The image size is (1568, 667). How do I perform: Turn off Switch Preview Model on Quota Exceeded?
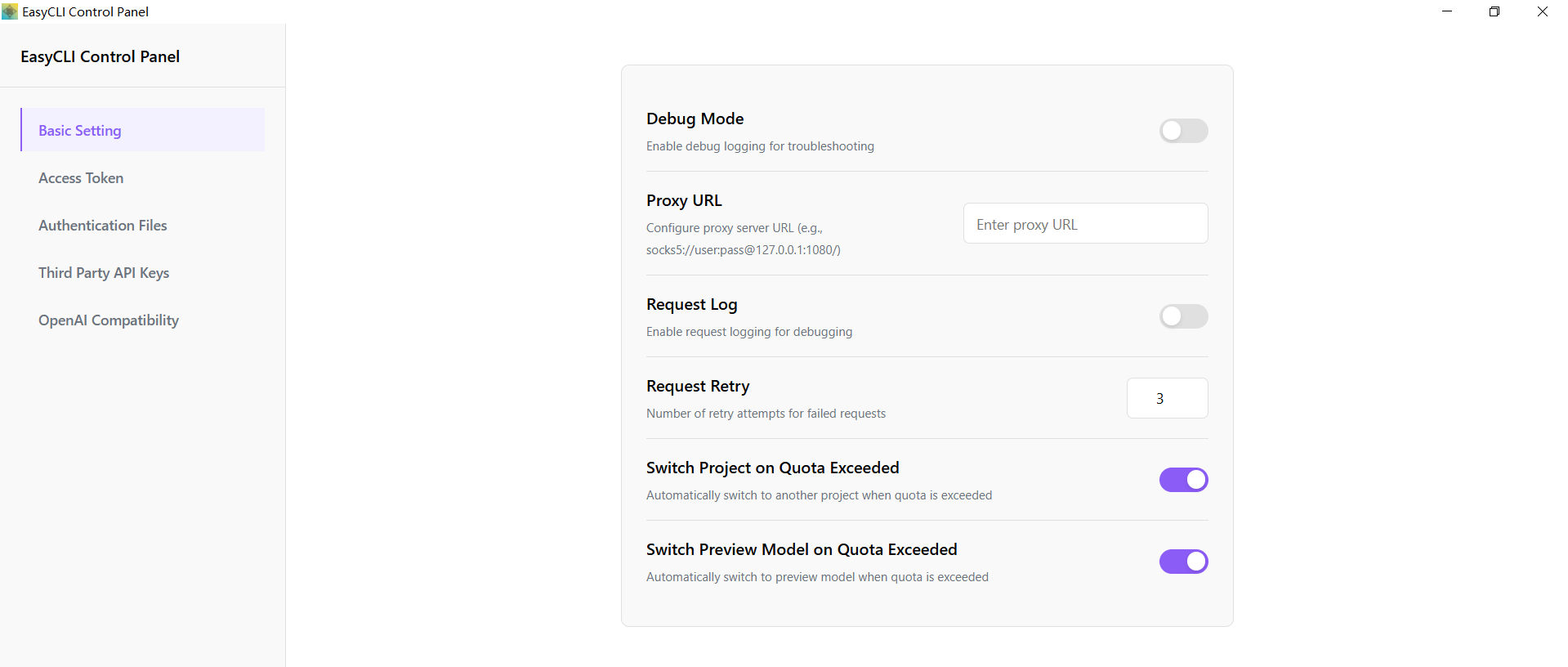pos(1183,562)
